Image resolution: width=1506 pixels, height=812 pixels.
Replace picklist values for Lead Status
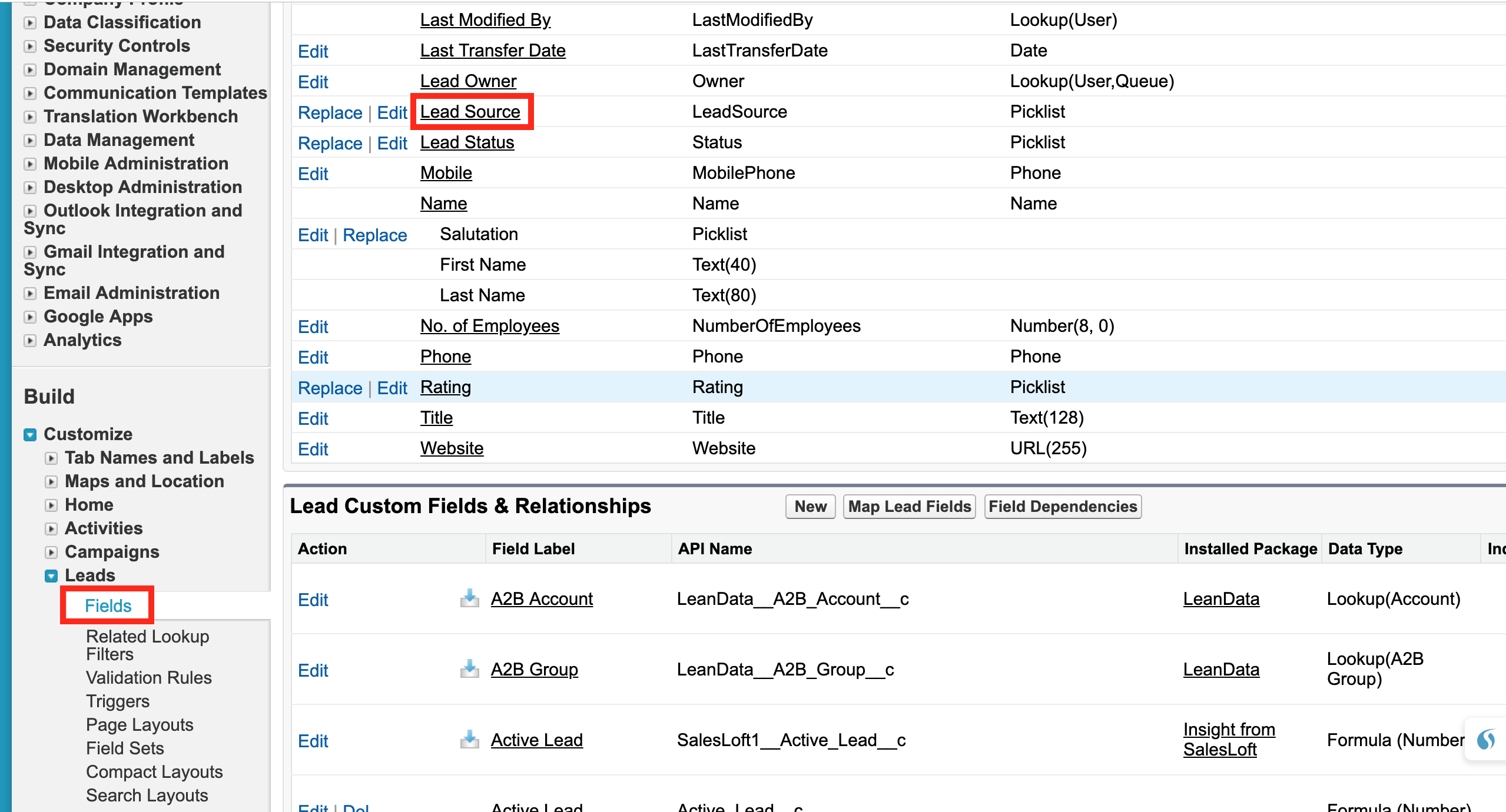point(330,142)
